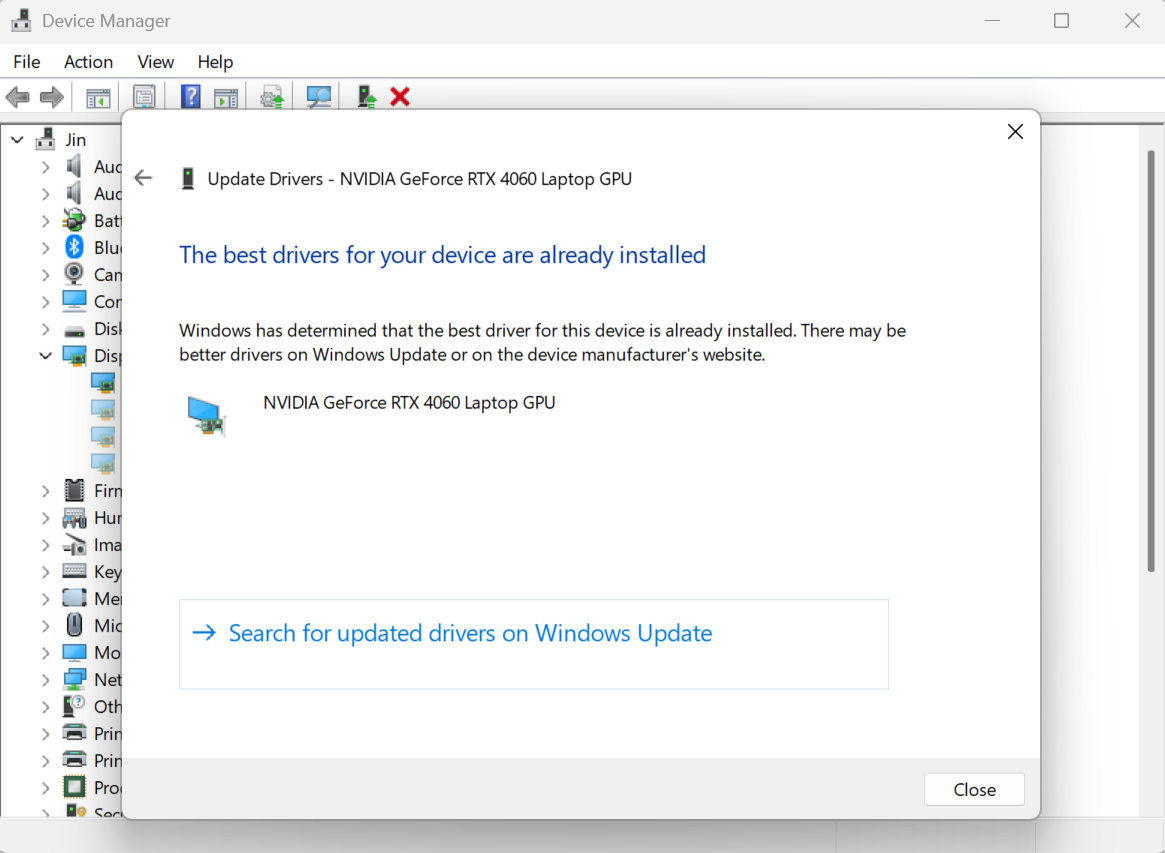Click the Jin computer name label
This screenshot has width=1165, height=853.
pos(76,140)
